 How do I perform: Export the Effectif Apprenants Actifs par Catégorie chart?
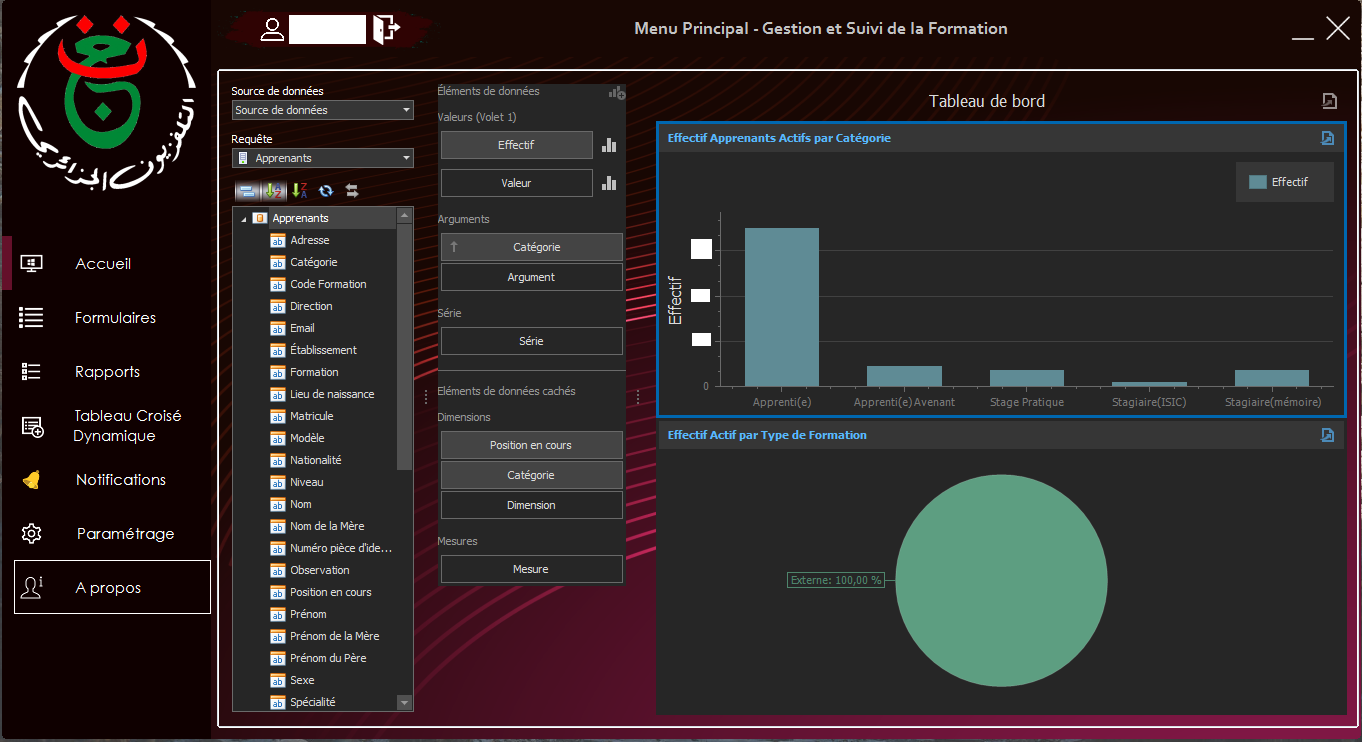[x=1327, y=138]
